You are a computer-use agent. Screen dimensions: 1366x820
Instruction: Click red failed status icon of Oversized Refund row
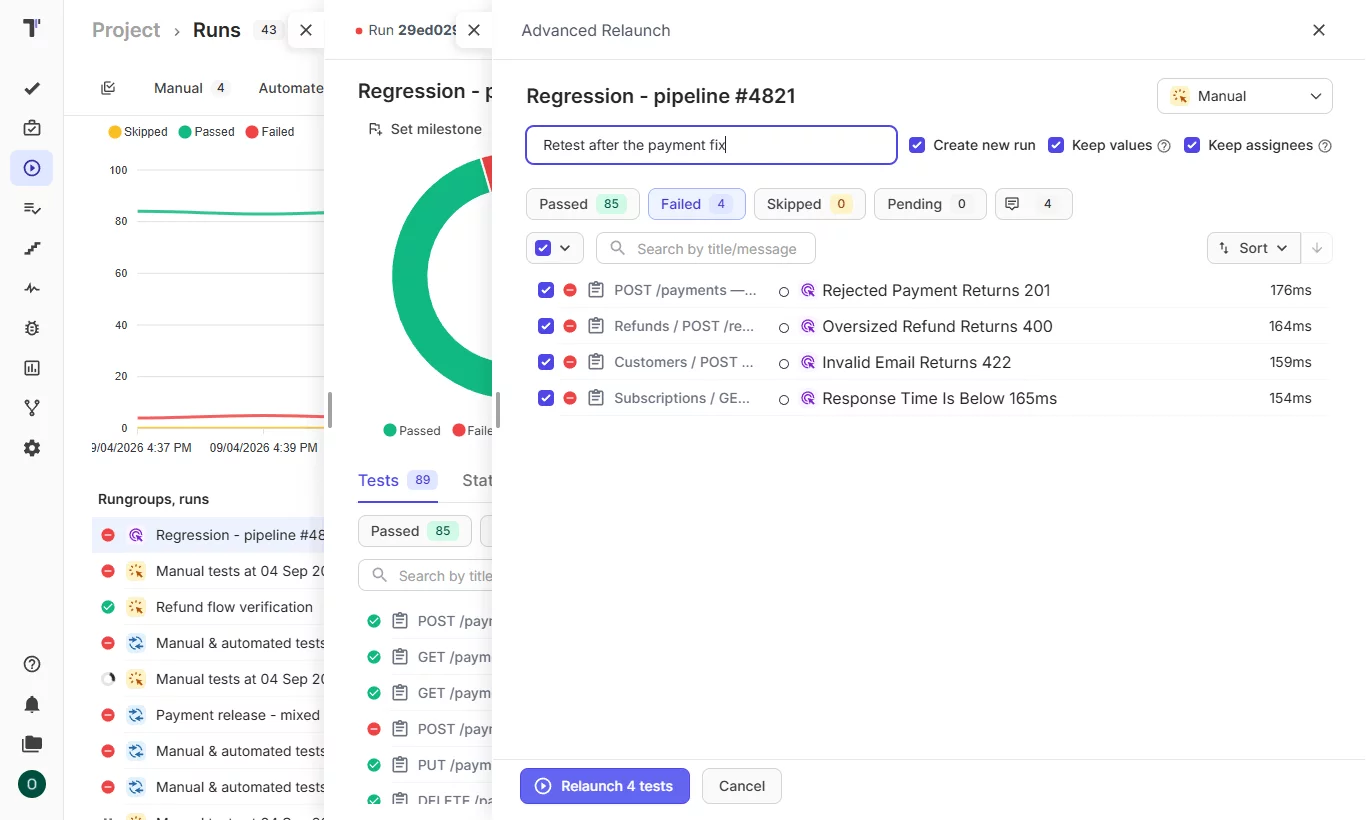pyautogui.click(x=570, y=326)
